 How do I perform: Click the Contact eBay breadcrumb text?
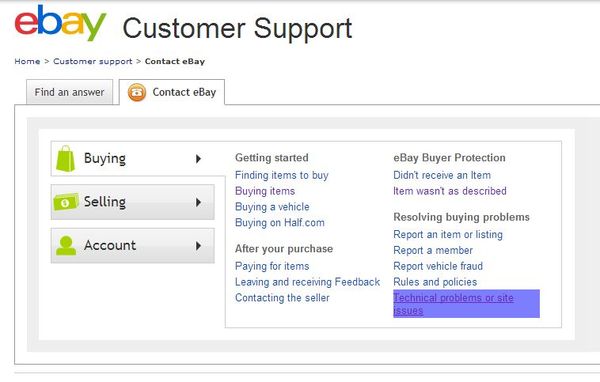coord(175,61)
